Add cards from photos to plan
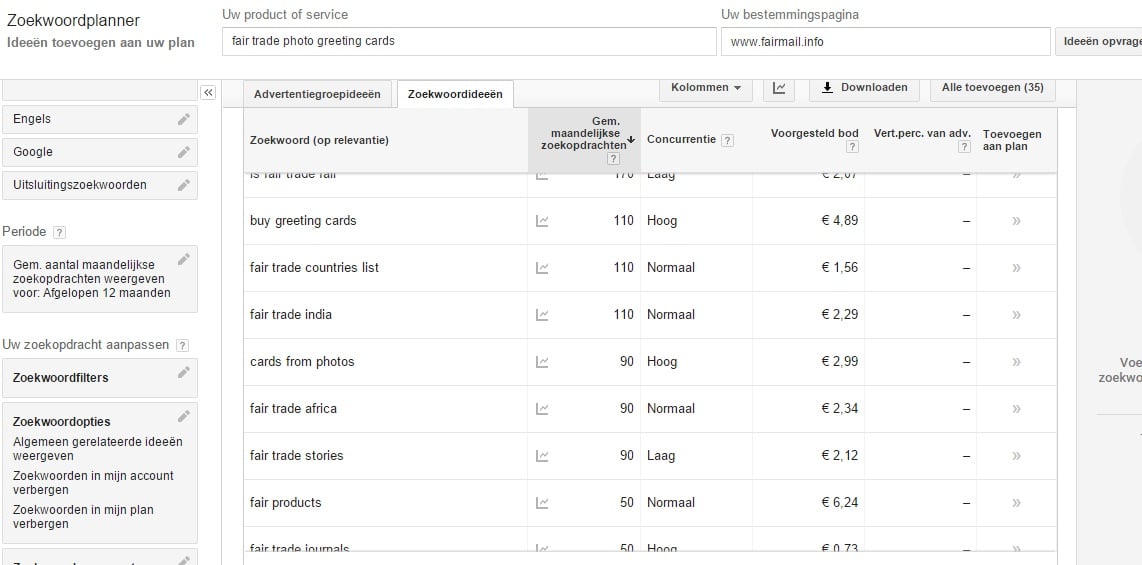1142x565 pixels. 1016,362
